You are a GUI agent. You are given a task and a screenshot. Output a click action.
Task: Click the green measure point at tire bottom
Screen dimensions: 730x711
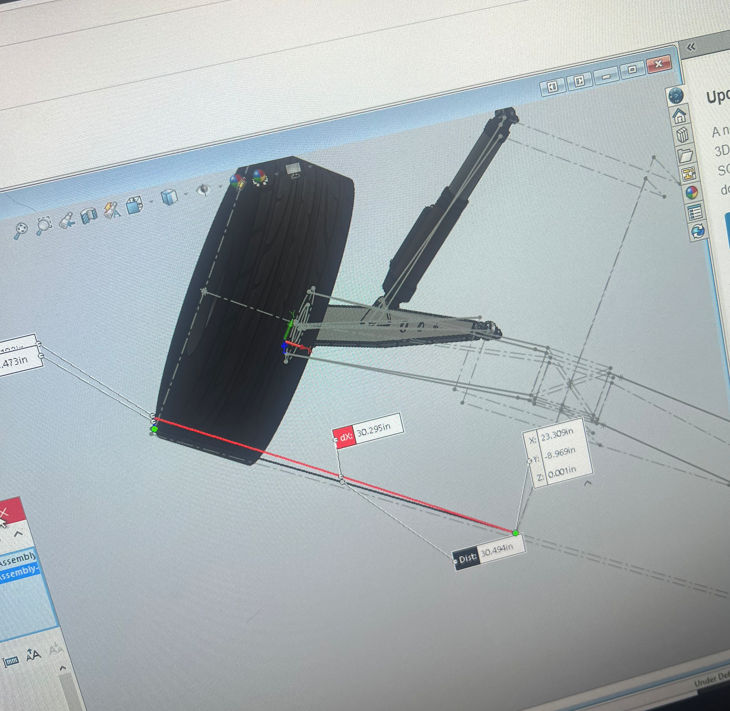[155, 429]
